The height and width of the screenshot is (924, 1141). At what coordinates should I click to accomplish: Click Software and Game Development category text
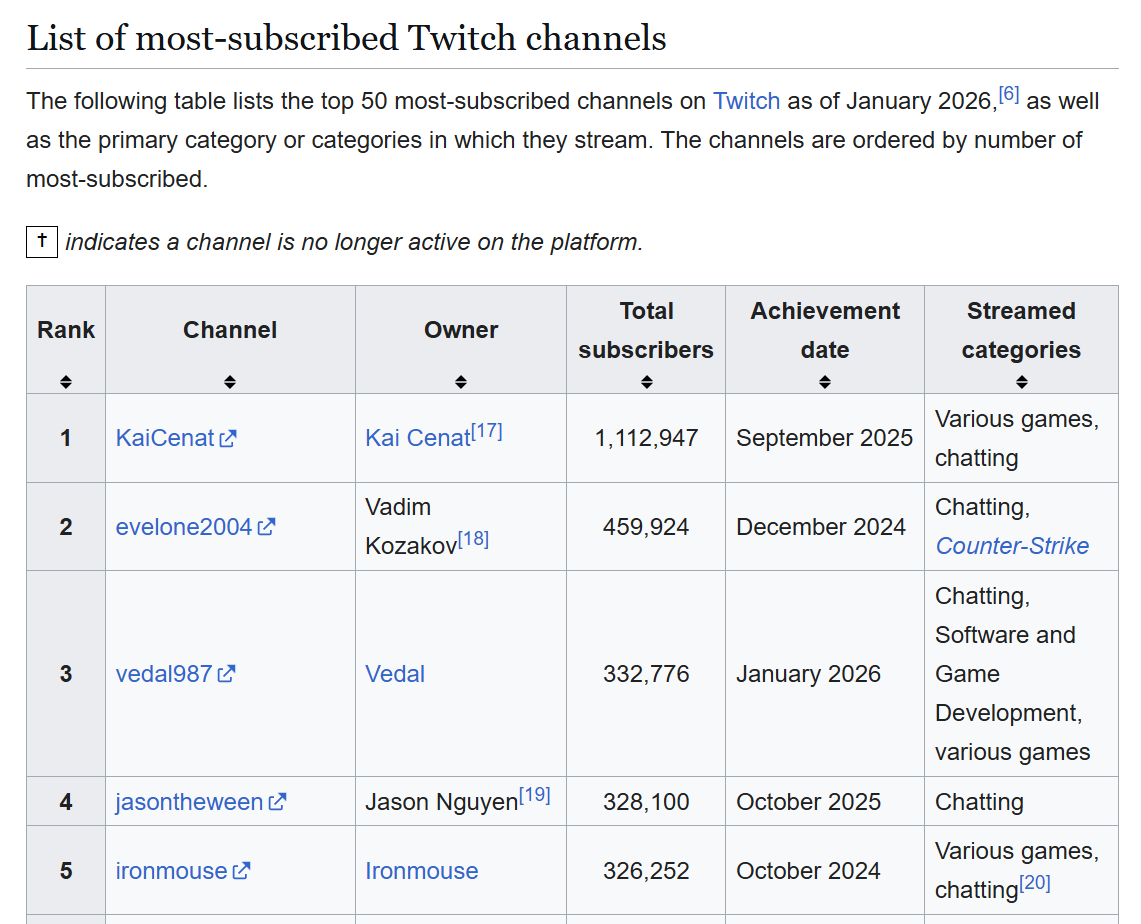[x=1009, y=674]
